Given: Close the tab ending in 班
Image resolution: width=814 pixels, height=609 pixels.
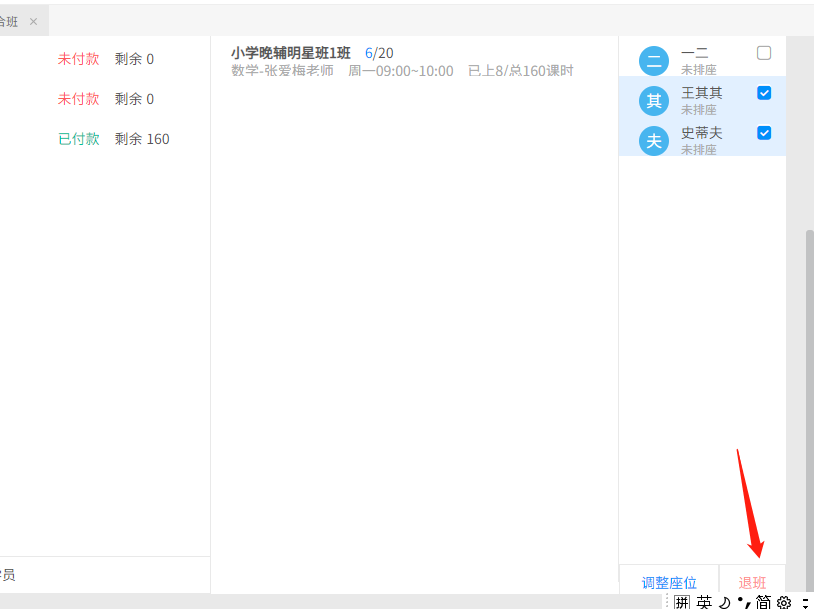Looking at the screenshot, I should (33, 21).
